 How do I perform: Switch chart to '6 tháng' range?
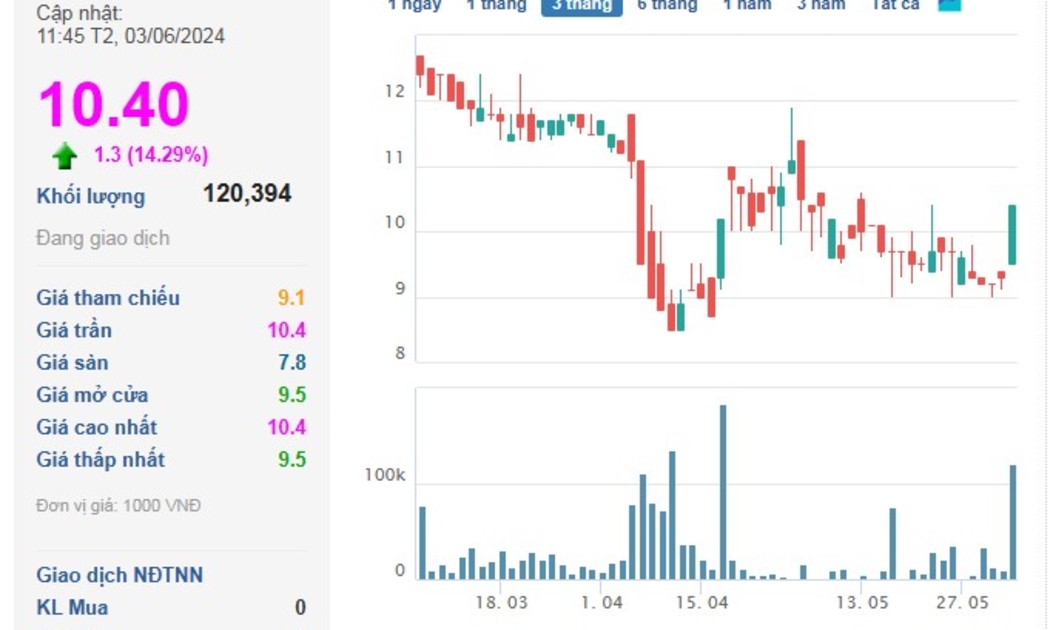(667, 5)
